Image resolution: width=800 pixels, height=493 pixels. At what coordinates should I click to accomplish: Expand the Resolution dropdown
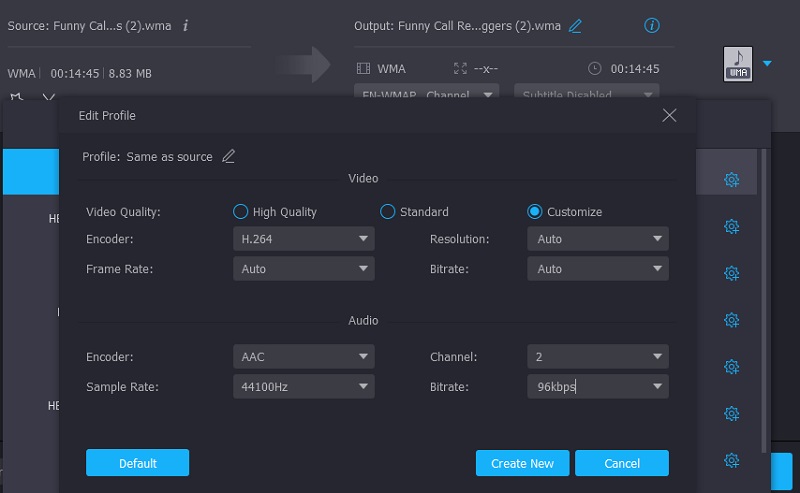(597, 239)
